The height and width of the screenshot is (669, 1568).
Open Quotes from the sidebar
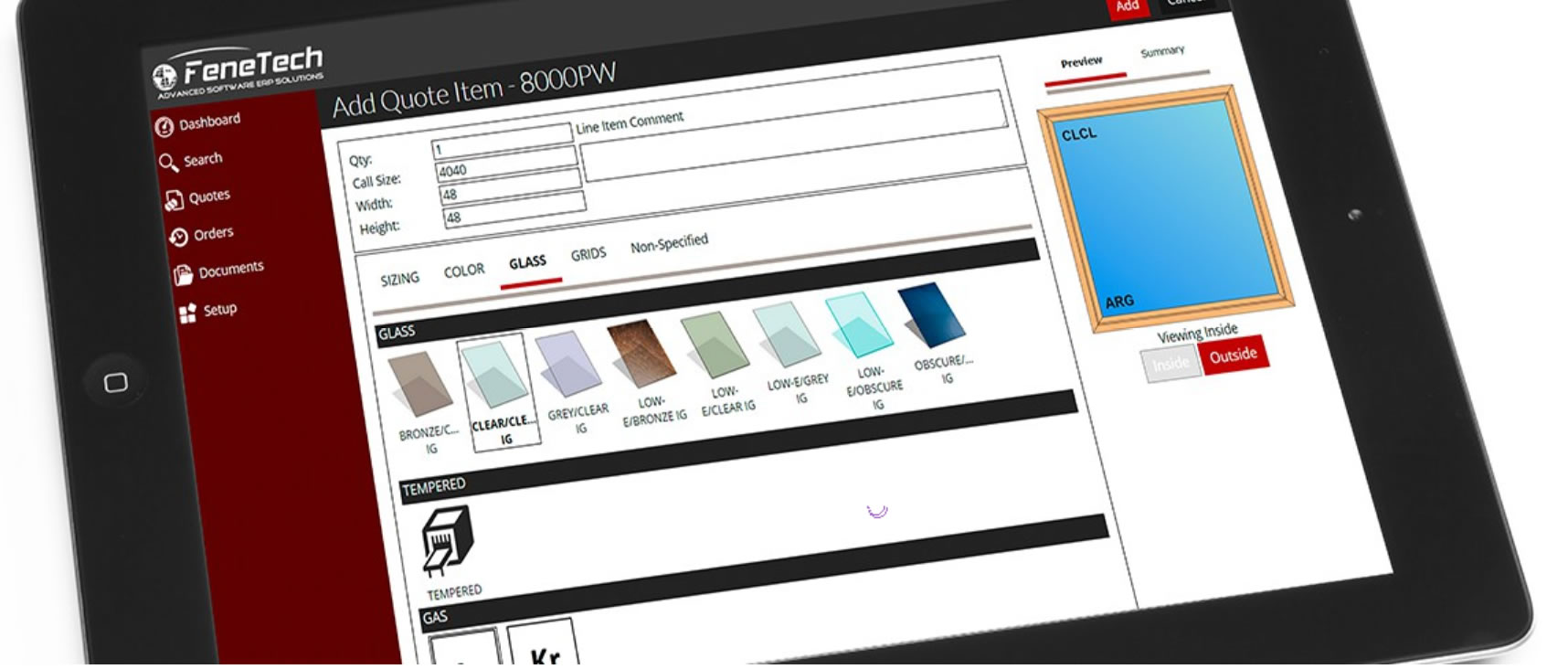point(209,196)
